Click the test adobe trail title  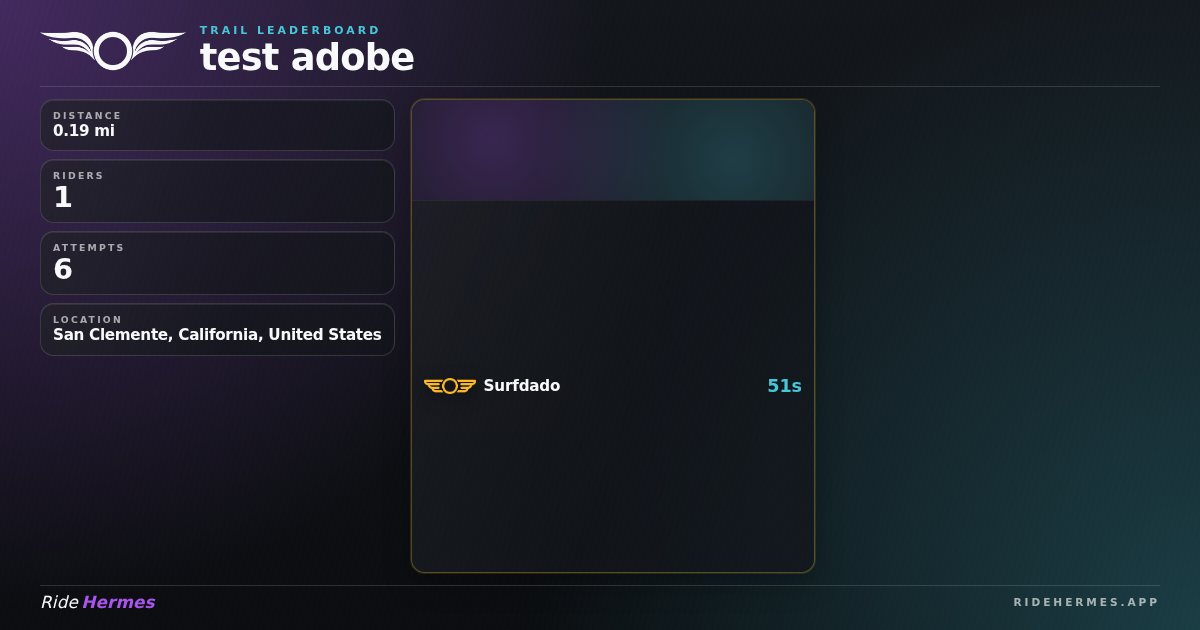coord(307,58)
